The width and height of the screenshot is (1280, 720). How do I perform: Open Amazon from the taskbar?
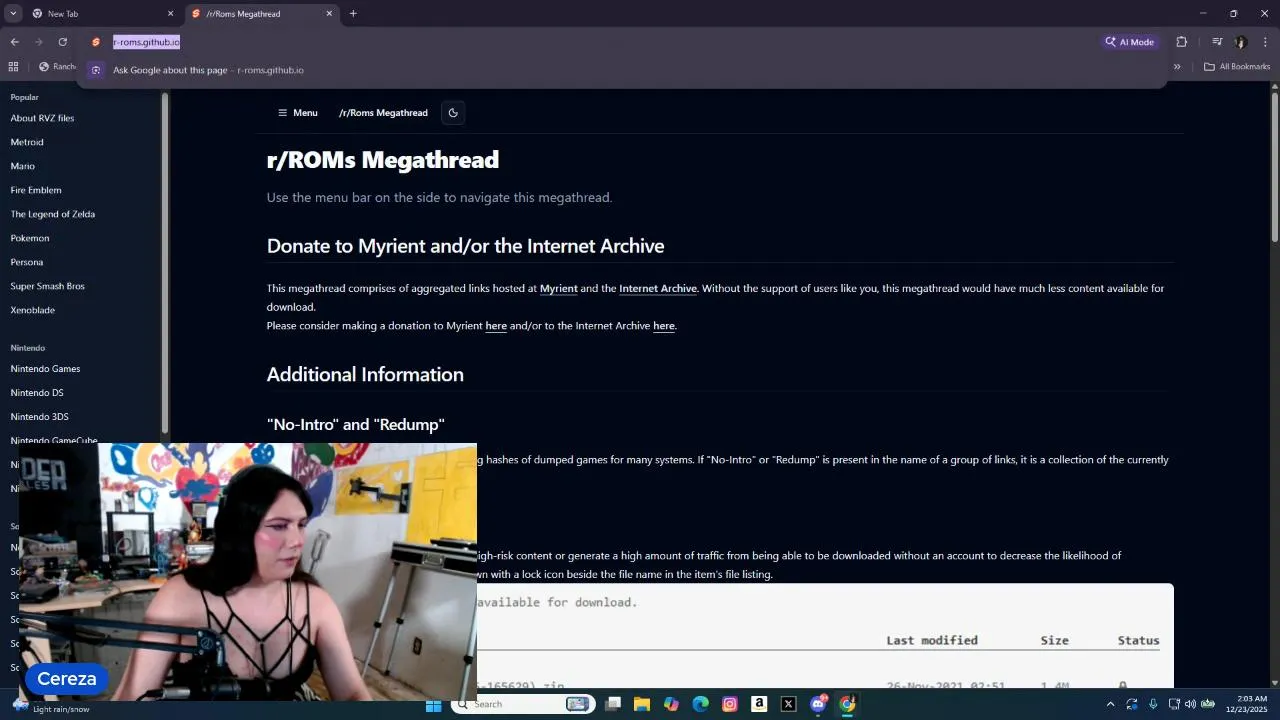point(759,704)
